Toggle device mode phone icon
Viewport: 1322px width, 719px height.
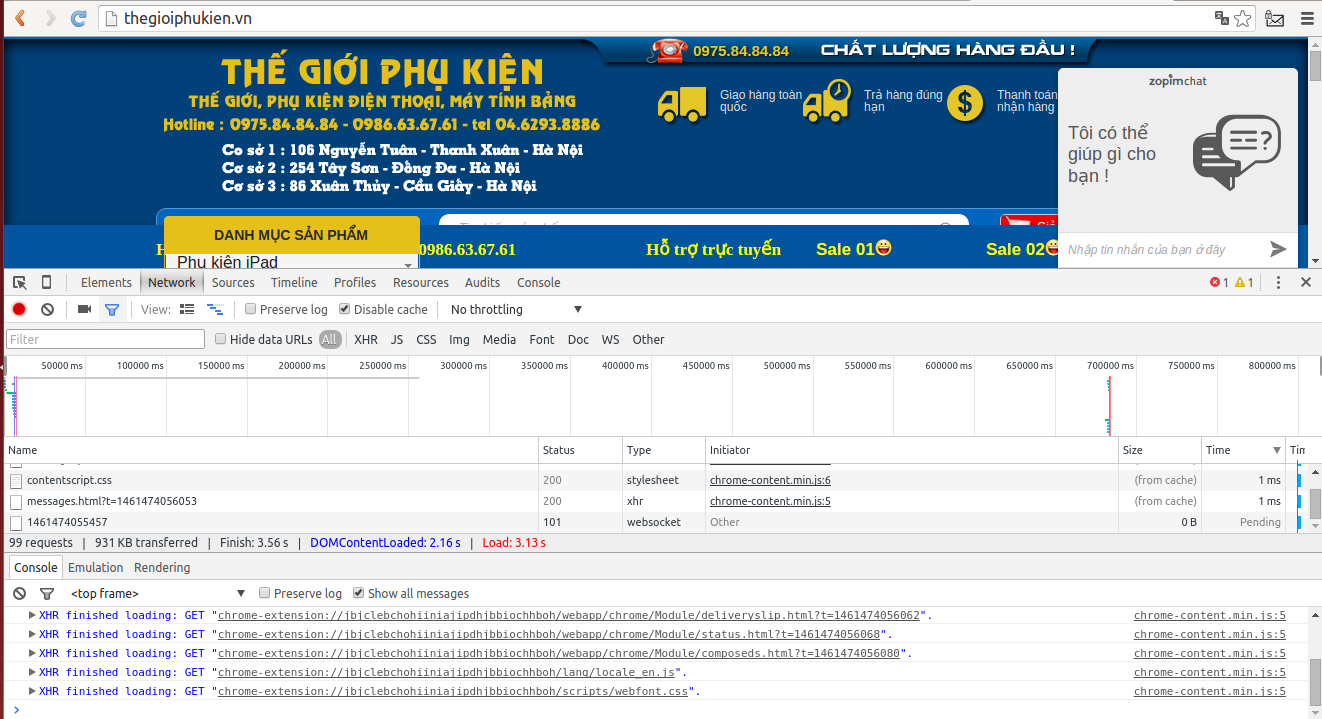(x=46, y=282)
